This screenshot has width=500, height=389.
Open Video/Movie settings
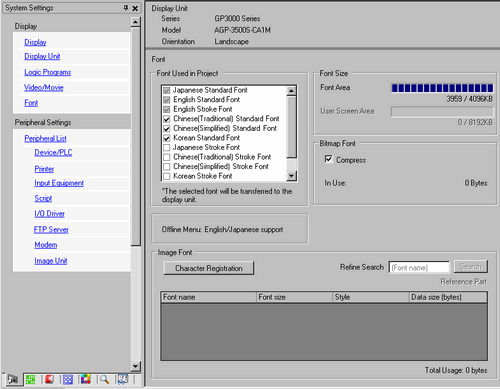tap(44, 87)
